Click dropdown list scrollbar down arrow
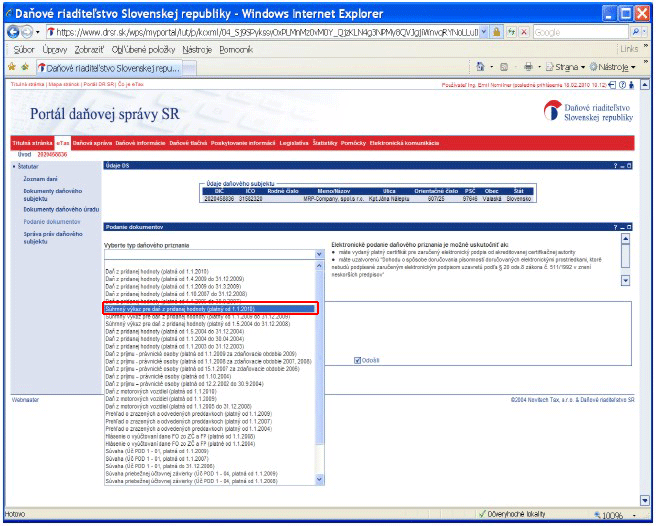This screenshot has height=526, width=656. pyautogui.click(x=319, y=480)
